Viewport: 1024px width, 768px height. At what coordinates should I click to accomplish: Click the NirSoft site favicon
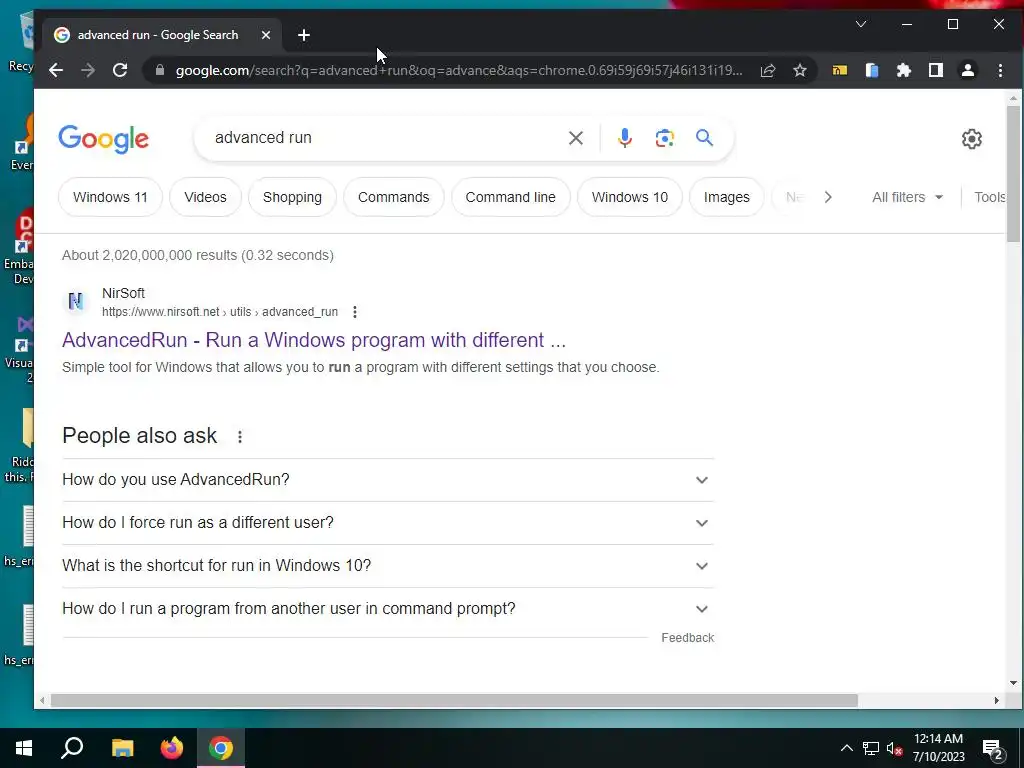76,301
